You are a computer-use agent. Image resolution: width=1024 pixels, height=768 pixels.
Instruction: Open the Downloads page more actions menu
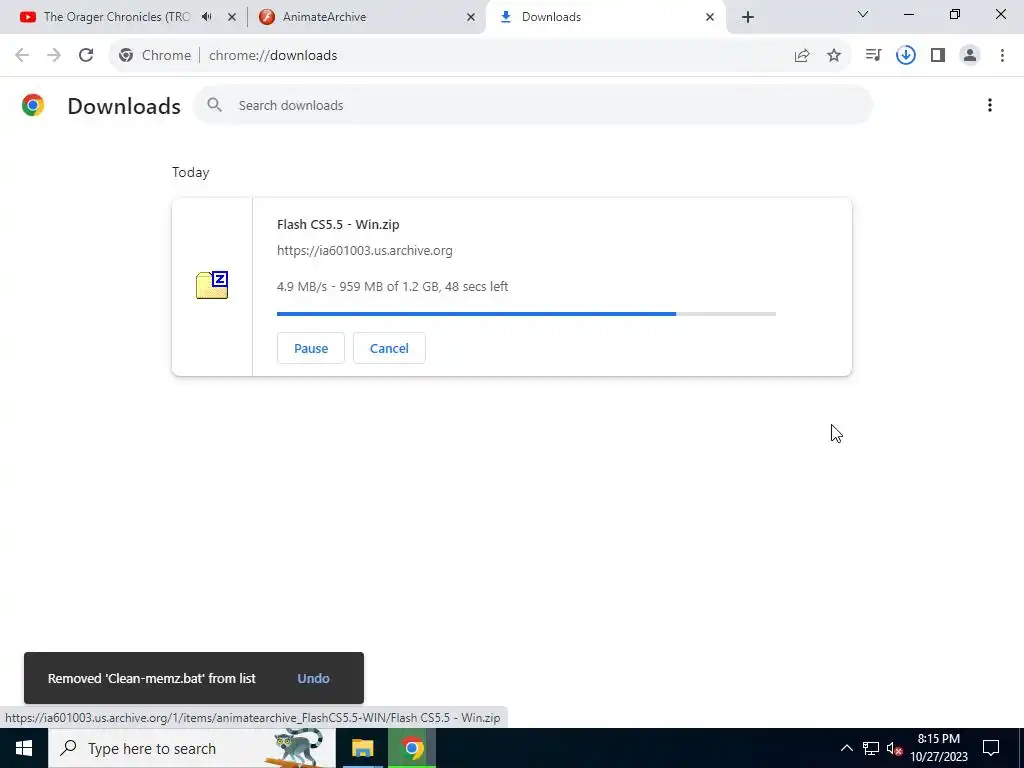point(990,105)
